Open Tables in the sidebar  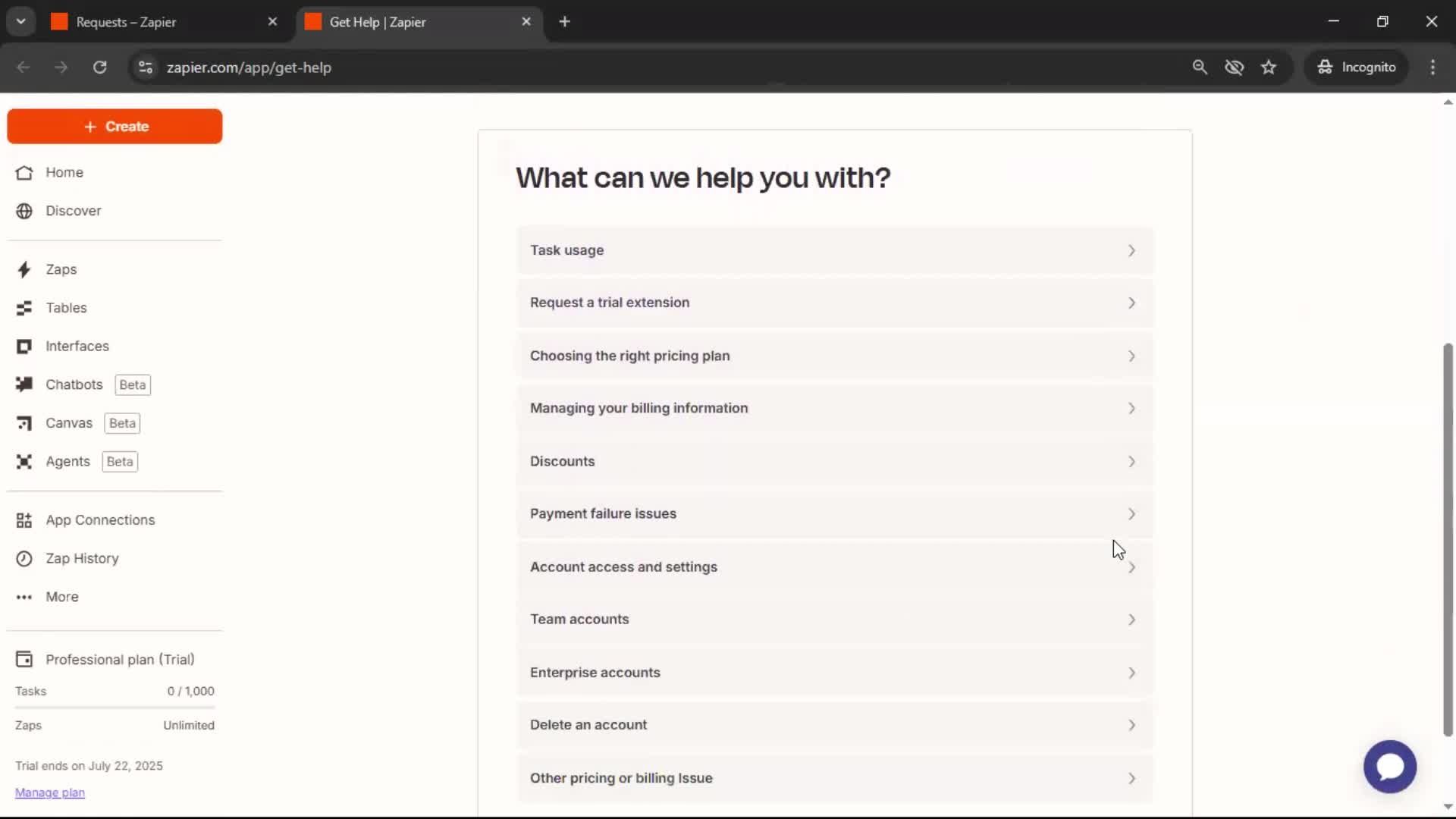[66, 308]
